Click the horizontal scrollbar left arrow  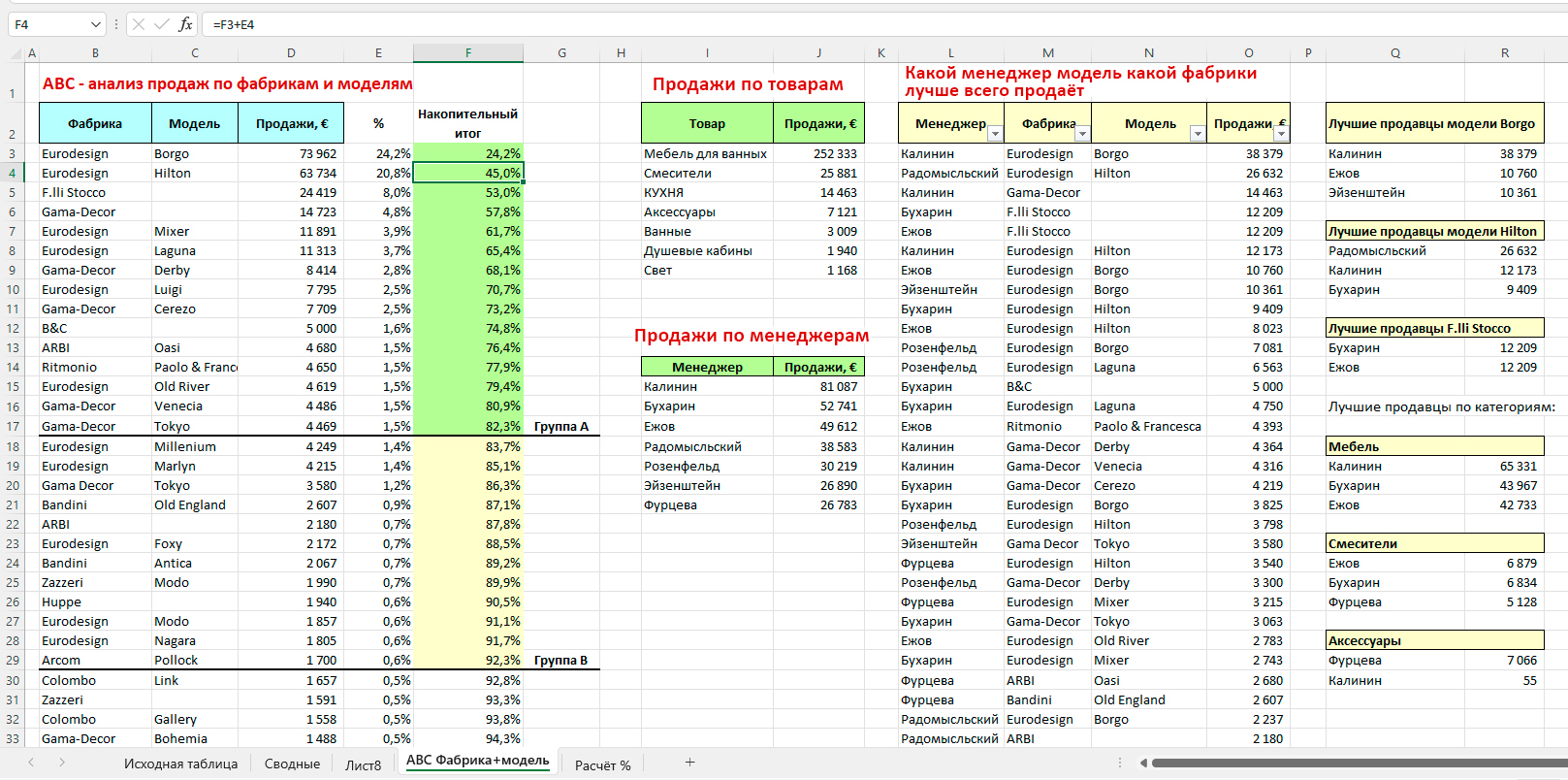(x=1143, y=763)
